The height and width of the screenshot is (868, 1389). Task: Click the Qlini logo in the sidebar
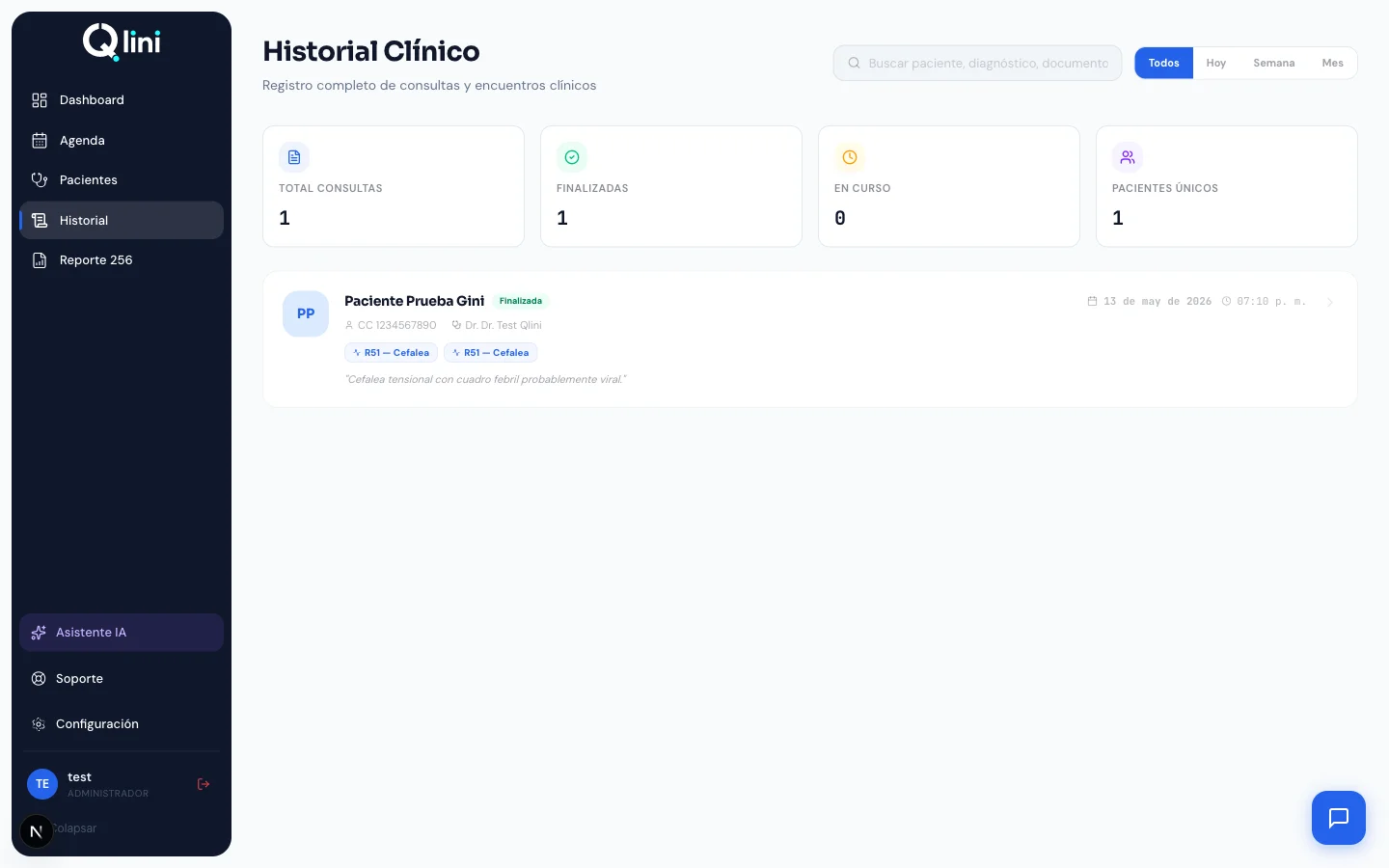point(122,41)
